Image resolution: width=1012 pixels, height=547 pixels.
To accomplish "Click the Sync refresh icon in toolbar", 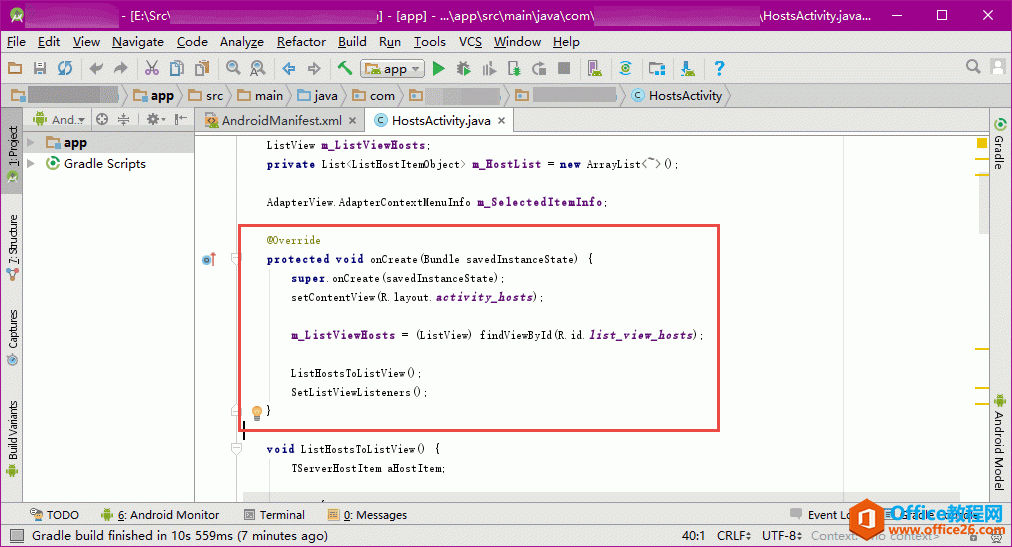I will point(65,69).
